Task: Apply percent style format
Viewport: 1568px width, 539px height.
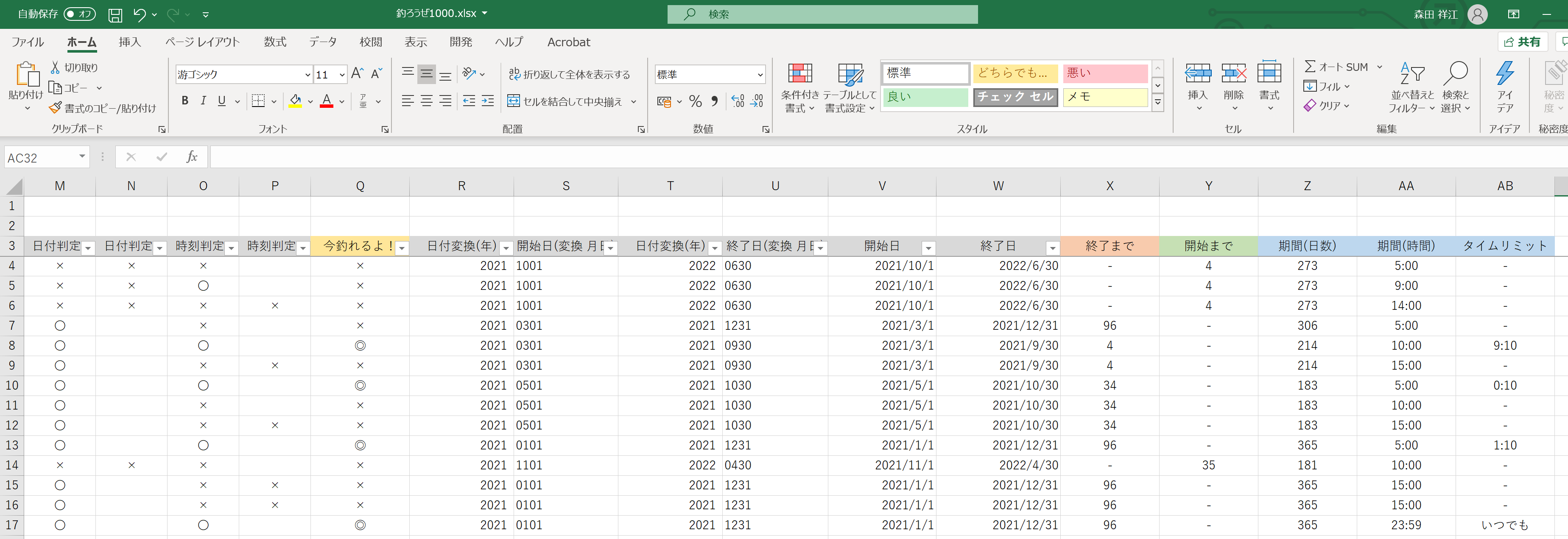Action: (x=696, y=101)
